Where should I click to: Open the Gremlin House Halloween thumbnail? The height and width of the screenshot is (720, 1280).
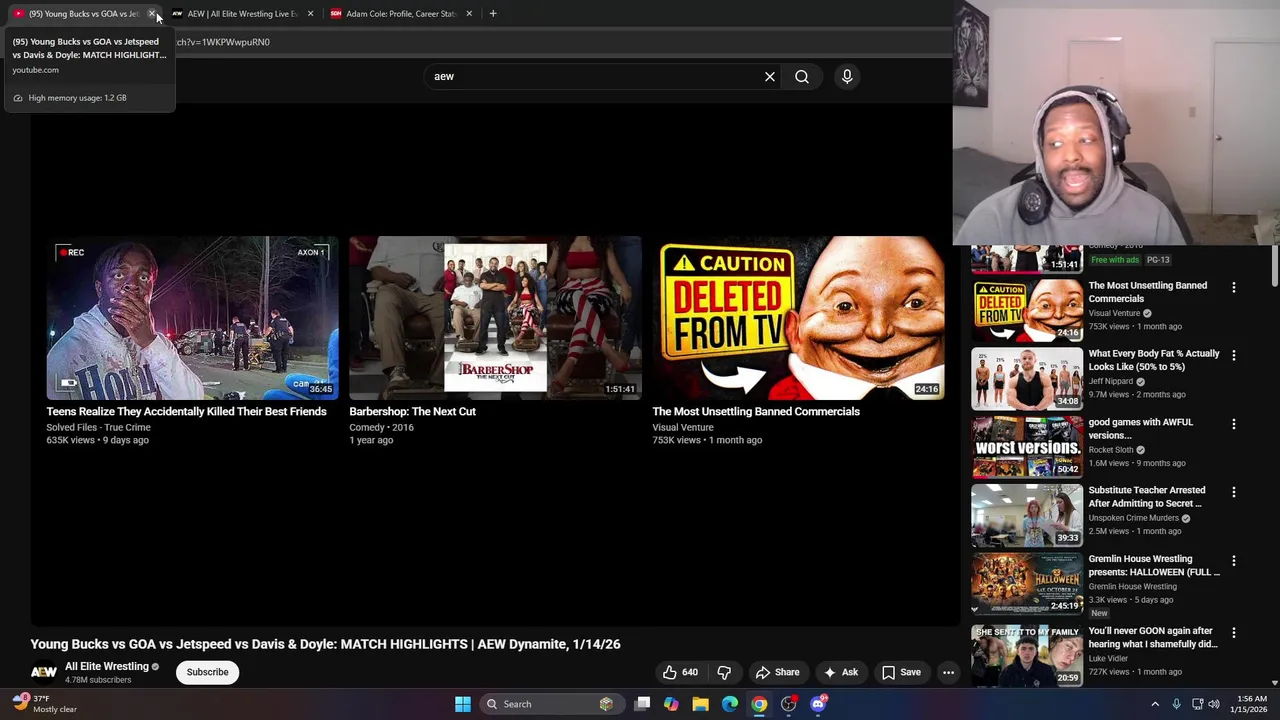pyautogui.click(x=1027, y=584)
